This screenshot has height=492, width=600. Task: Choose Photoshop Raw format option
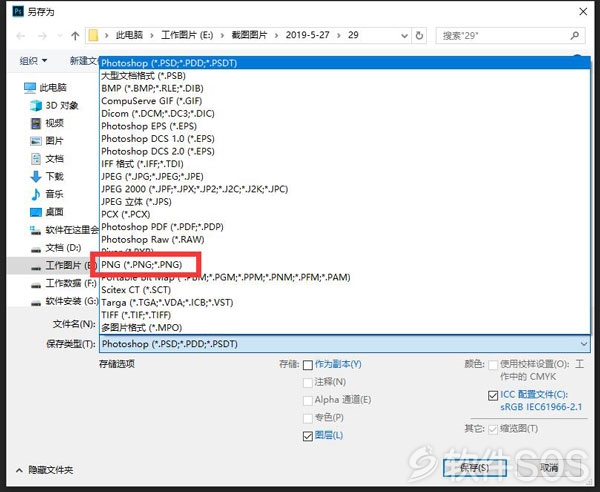click(345, 239)
